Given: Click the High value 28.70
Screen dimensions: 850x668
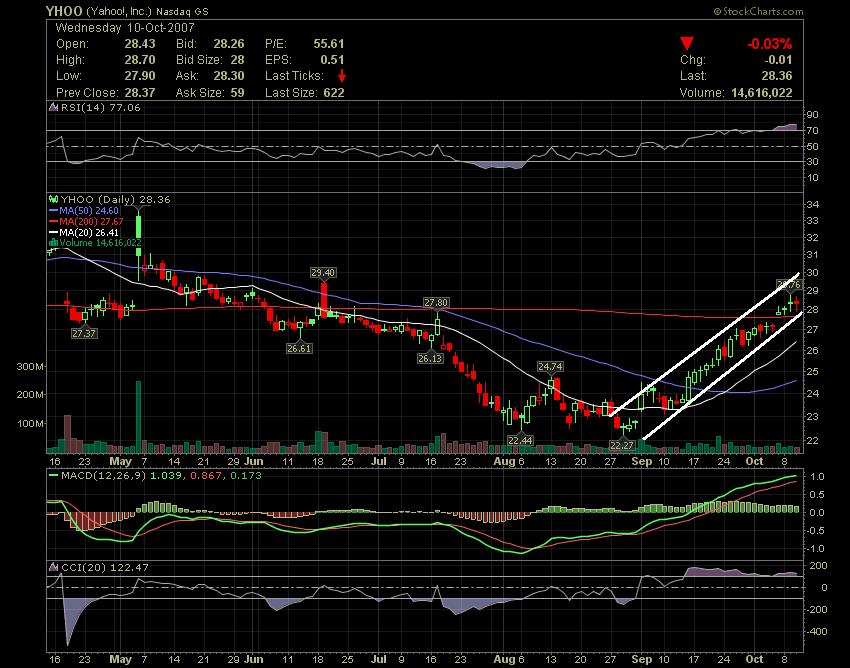Looking at the screenshot, I should pos(140,60).
